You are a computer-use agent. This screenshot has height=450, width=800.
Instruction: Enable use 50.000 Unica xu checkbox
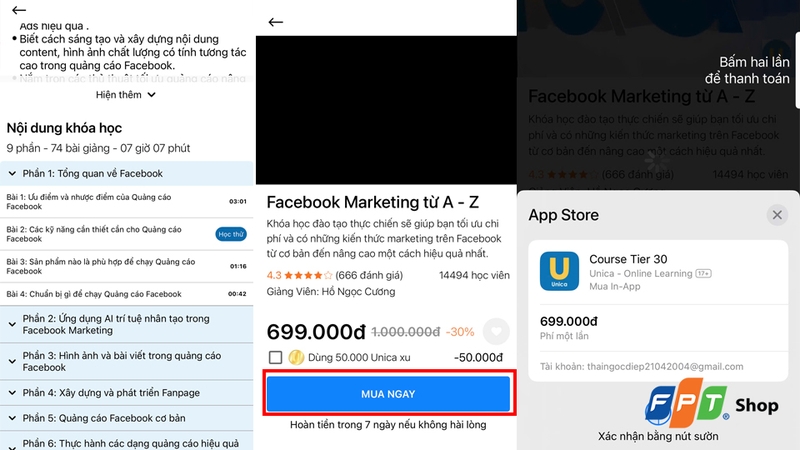(x=276, y=357)
